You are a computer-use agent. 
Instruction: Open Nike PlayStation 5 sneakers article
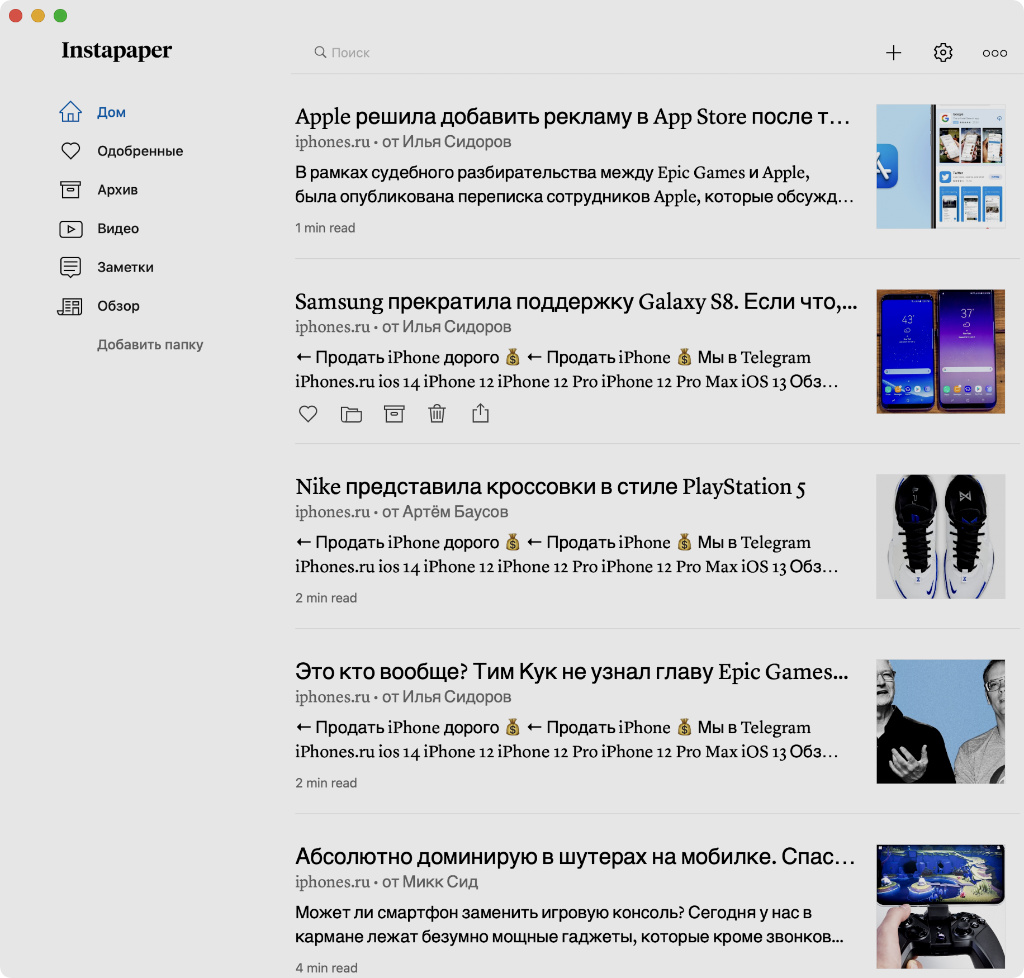(x=550, y=487)
